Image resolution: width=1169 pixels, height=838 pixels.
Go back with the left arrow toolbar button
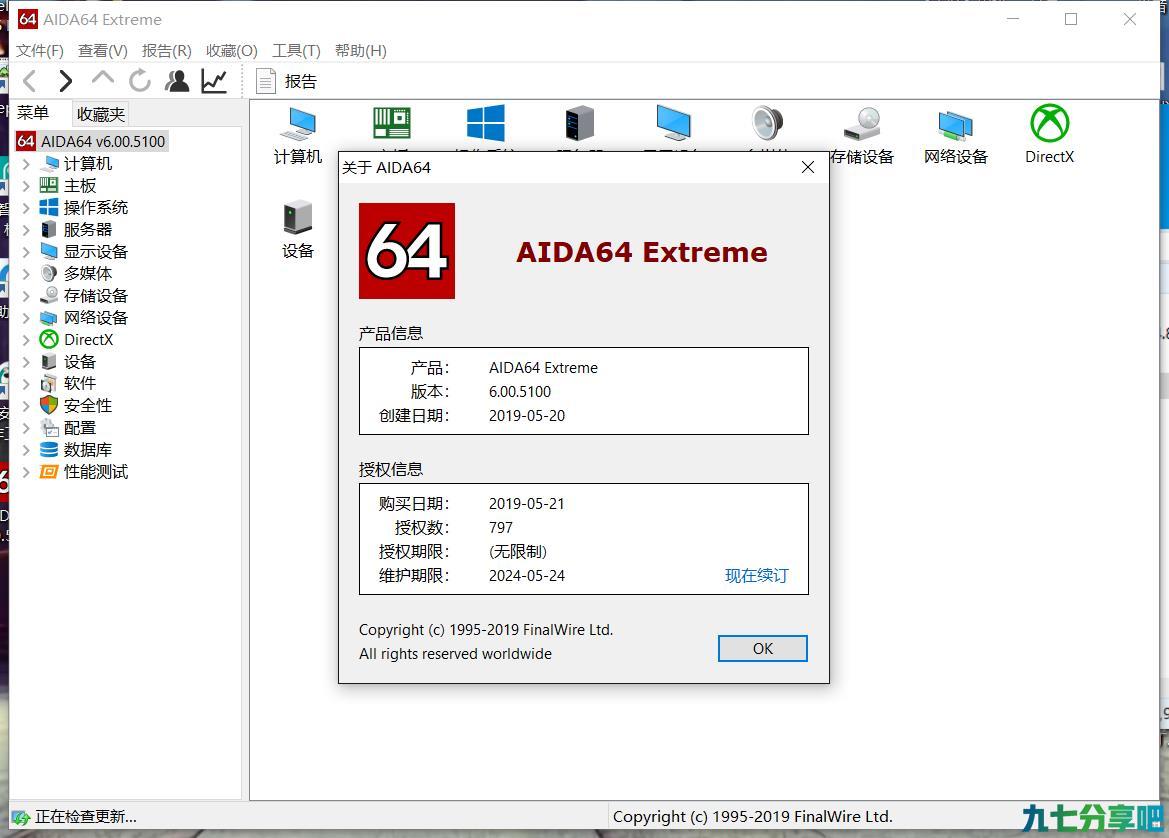[x=30, y=81]
